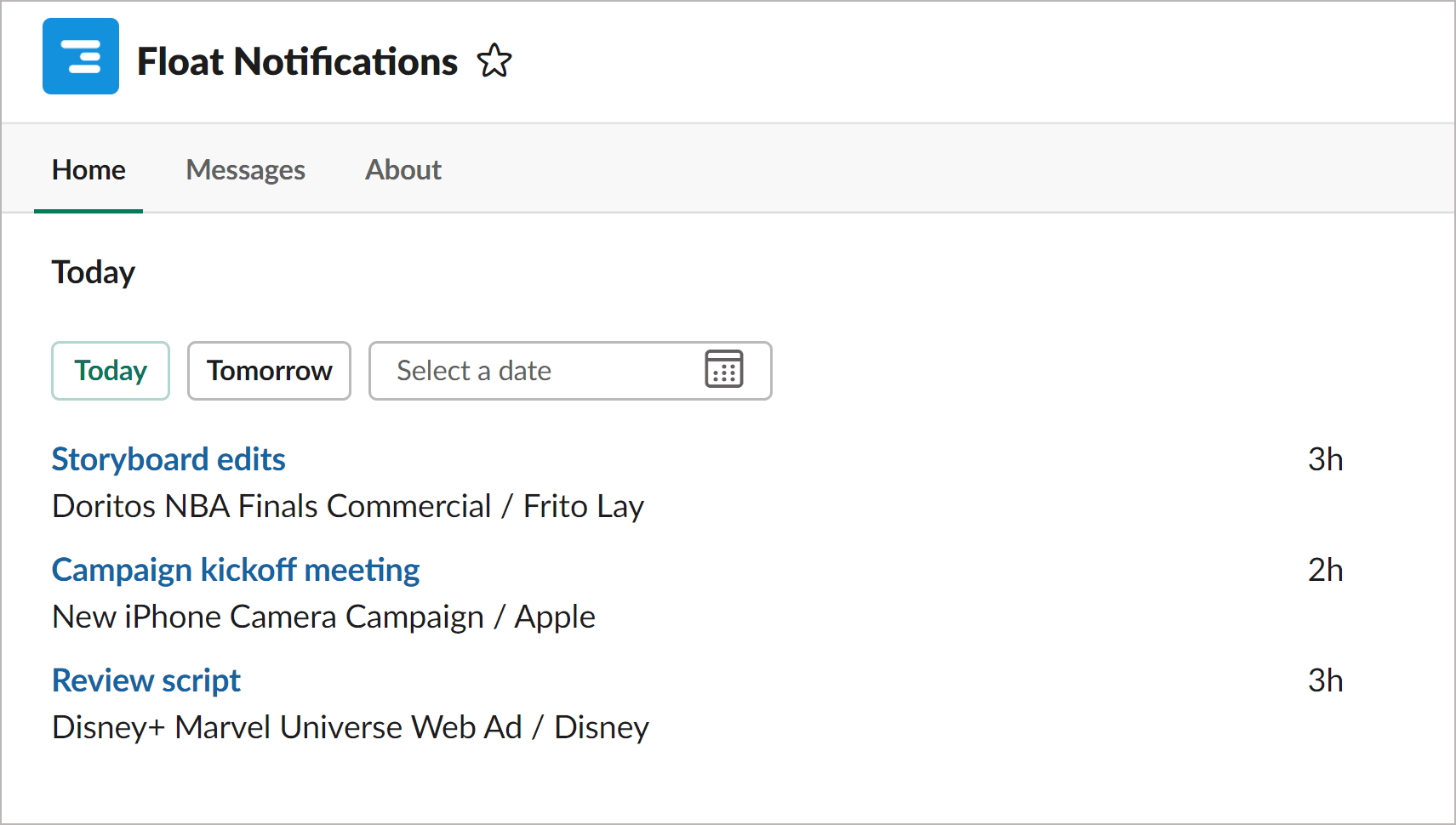1456x825 pixels.
Task: Open the calendar date picker icon
Action: (723, 370)
